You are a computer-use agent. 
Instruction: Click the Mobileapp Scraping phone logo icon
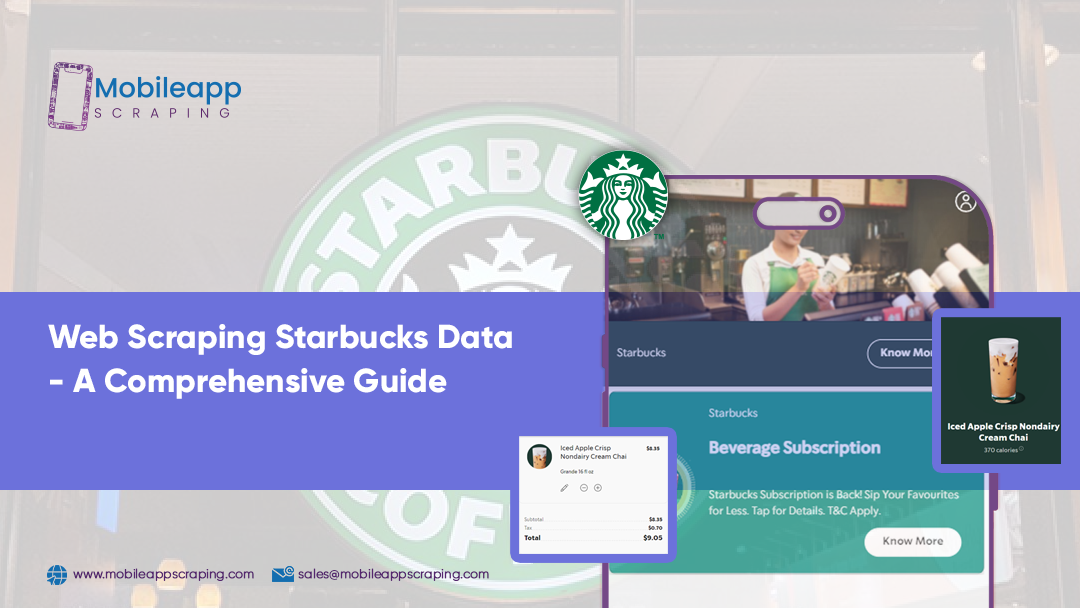tap(70, 96)
